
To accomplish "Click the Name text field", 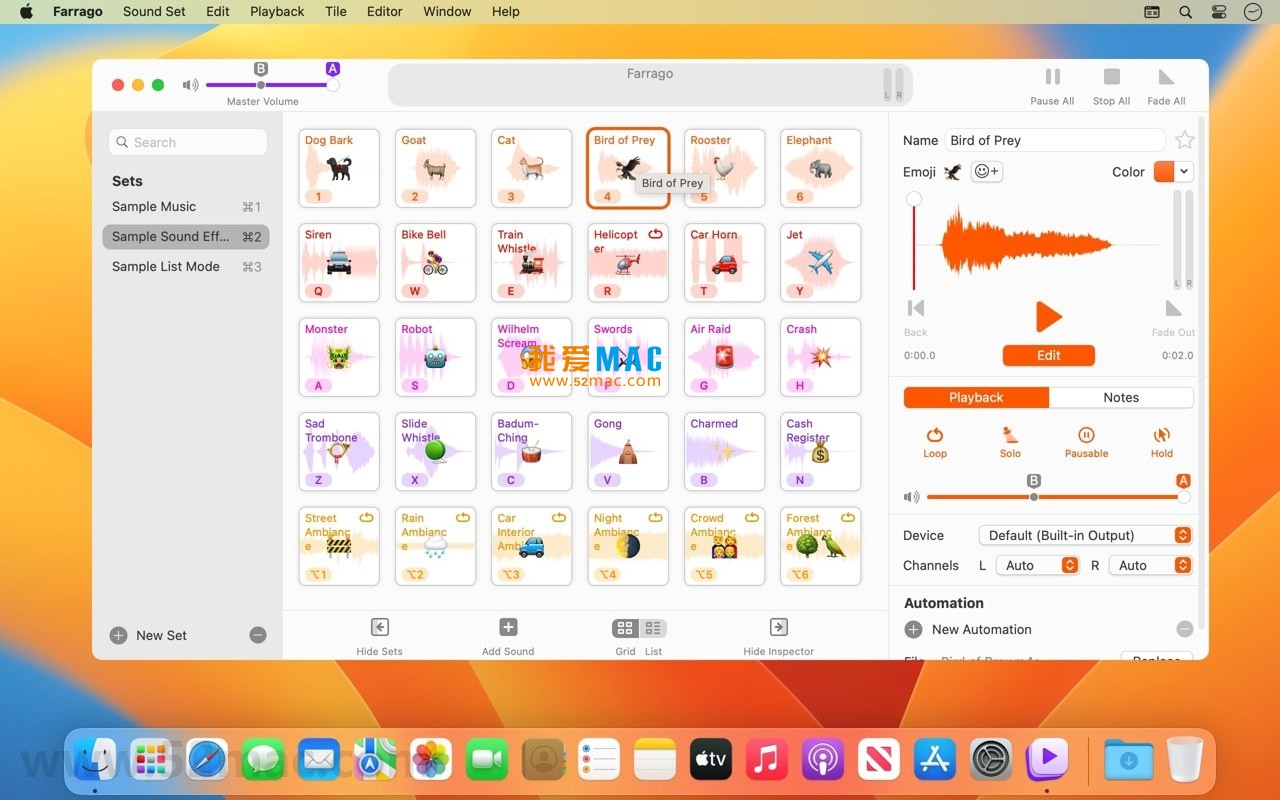I will click(1055, 140).
